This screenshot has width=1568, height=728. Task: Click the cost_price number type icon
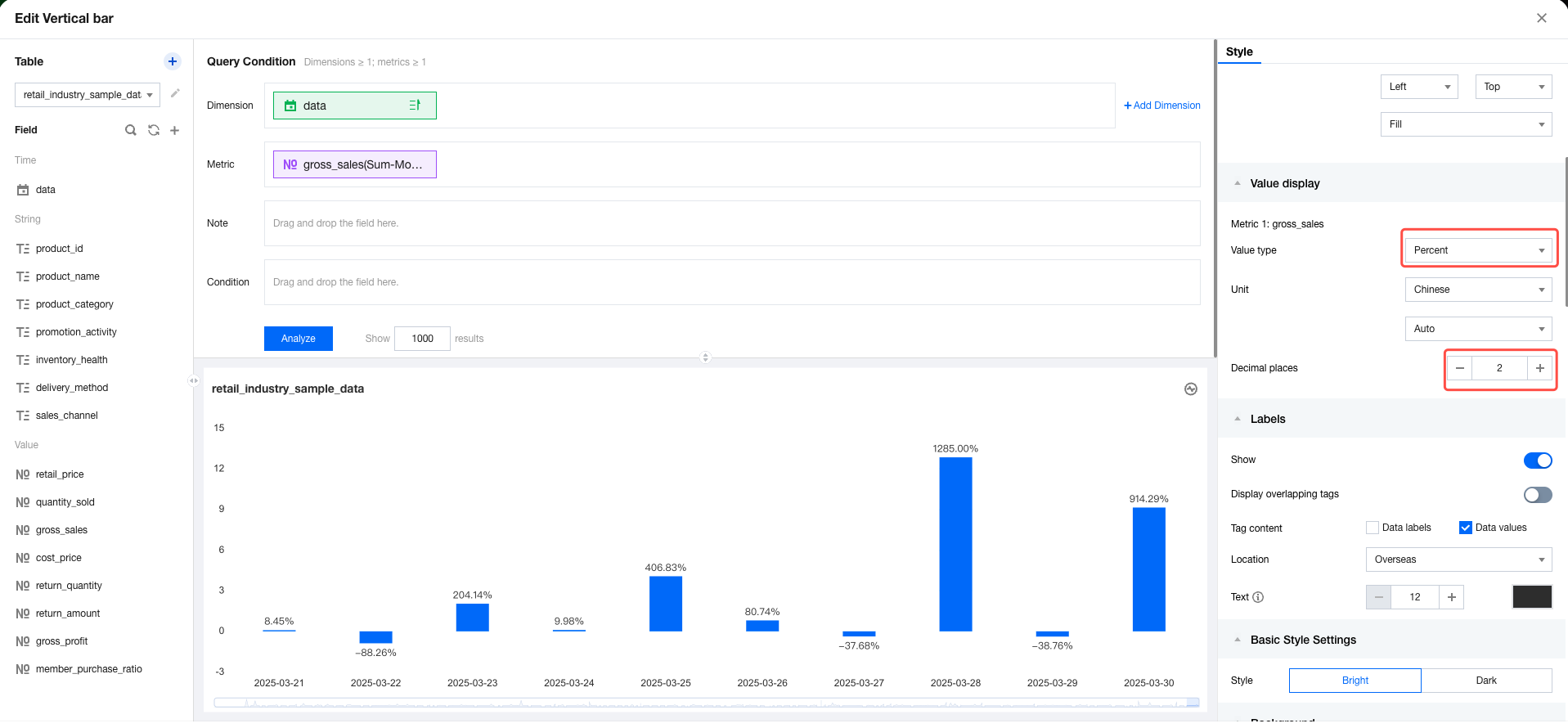(23, 558)
